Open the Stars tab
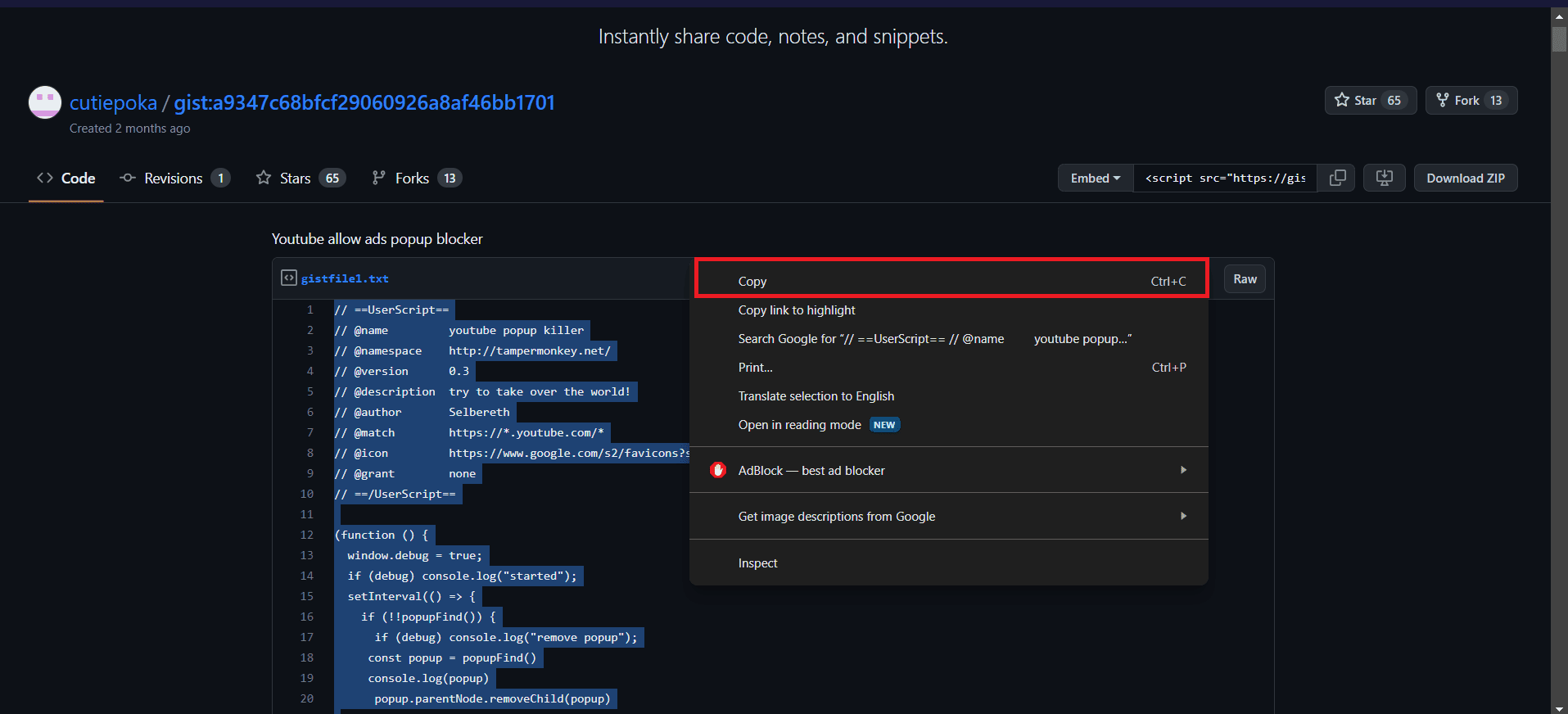 (300, 178)
